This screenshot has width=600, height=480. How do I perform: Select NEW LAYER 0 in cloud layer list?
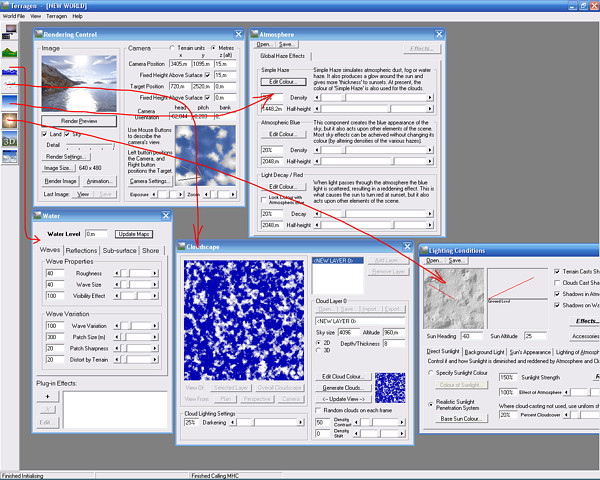[338, 260]
